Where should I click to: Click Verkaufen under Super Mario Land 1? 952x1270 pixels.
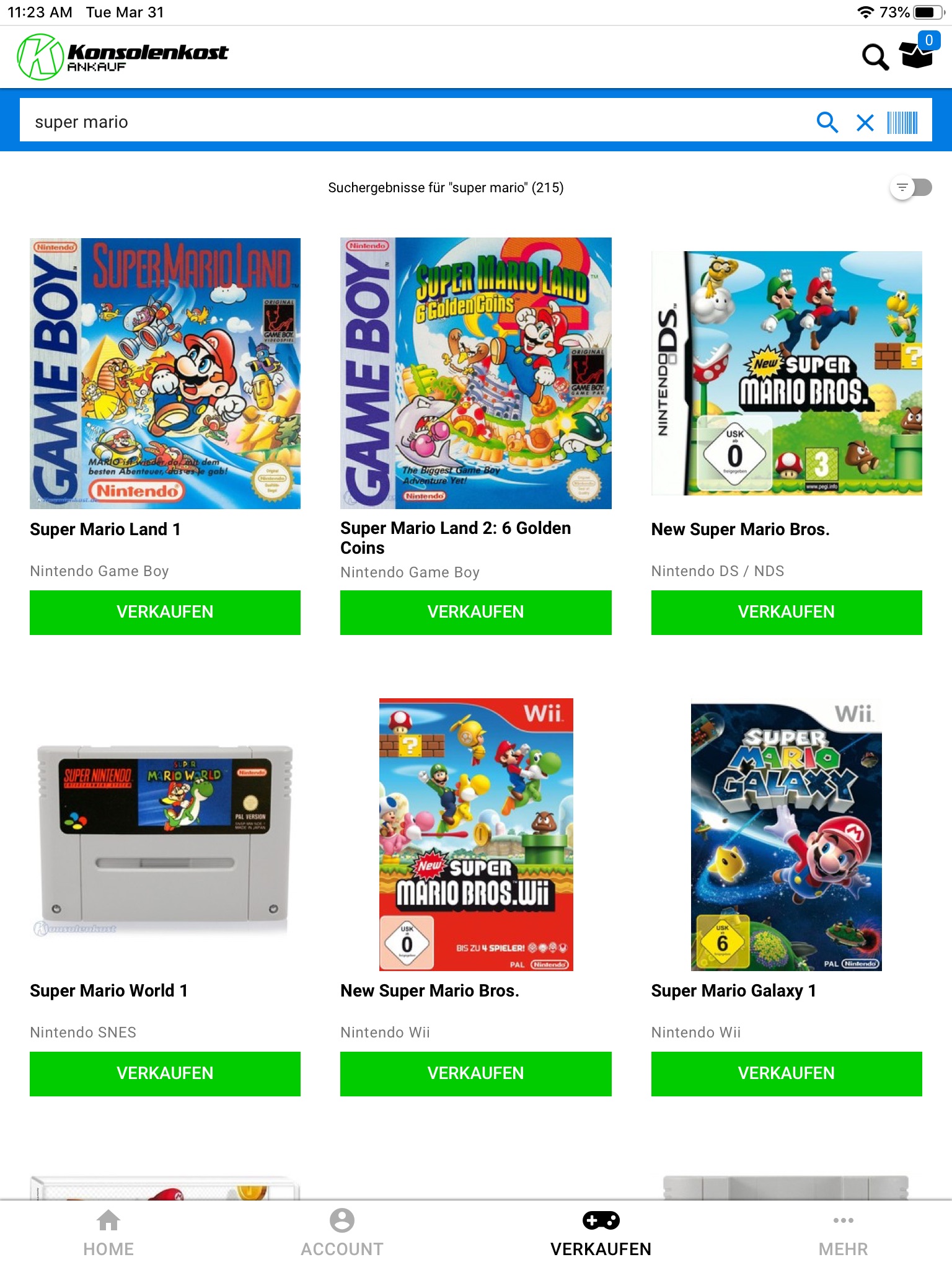165,612
